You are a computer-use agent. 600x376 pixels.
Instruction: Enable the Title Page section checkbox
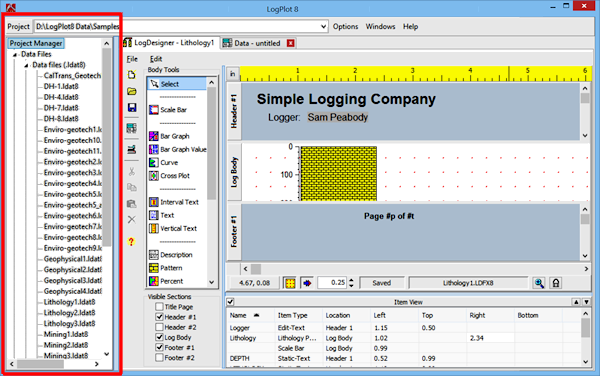[160, 306]
